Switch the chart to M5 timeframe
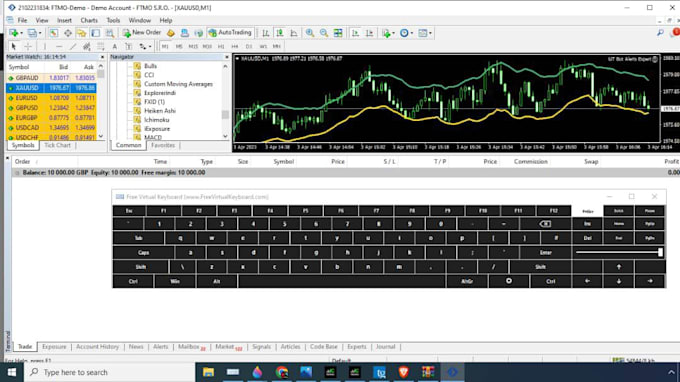 (x=179, y=46)
